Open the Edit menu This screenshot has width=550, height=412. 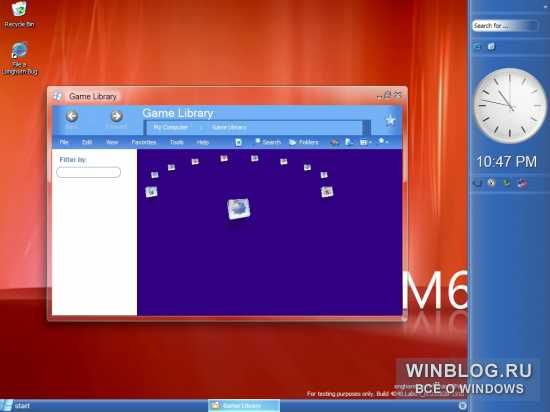coord(87,142)
